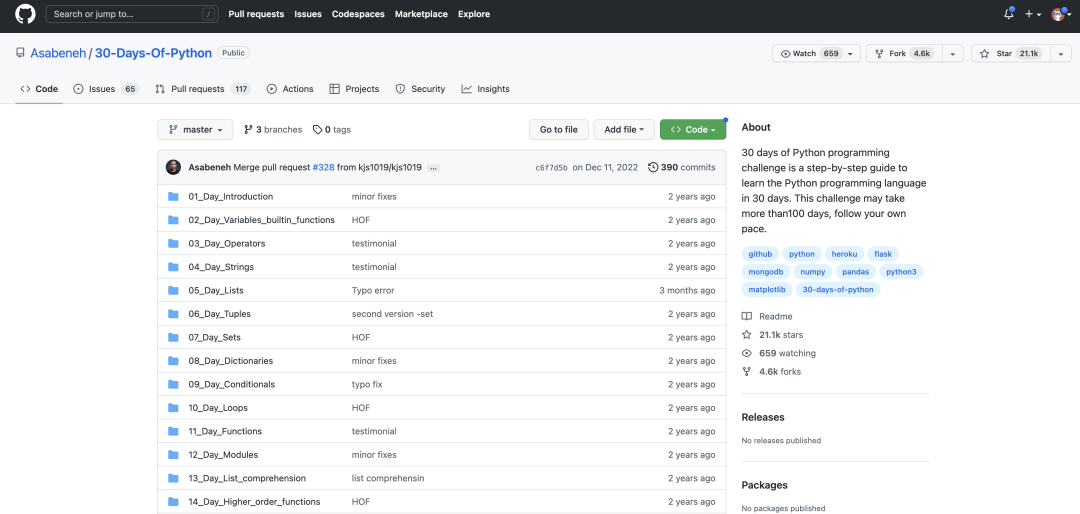The image size is (1080, 514).
Task: Click the Search or jump to field
Action: [131, 14]
